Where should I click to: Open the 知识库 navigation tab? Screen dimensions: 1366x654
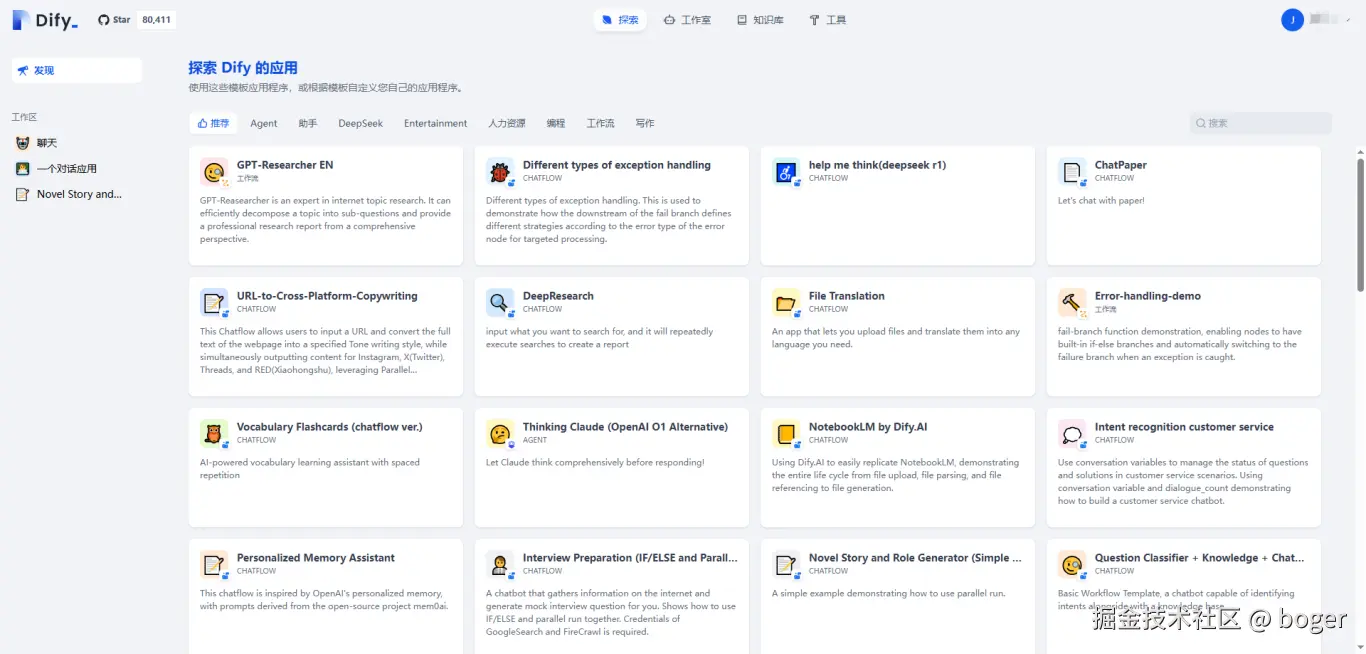[x=760, y=20]
